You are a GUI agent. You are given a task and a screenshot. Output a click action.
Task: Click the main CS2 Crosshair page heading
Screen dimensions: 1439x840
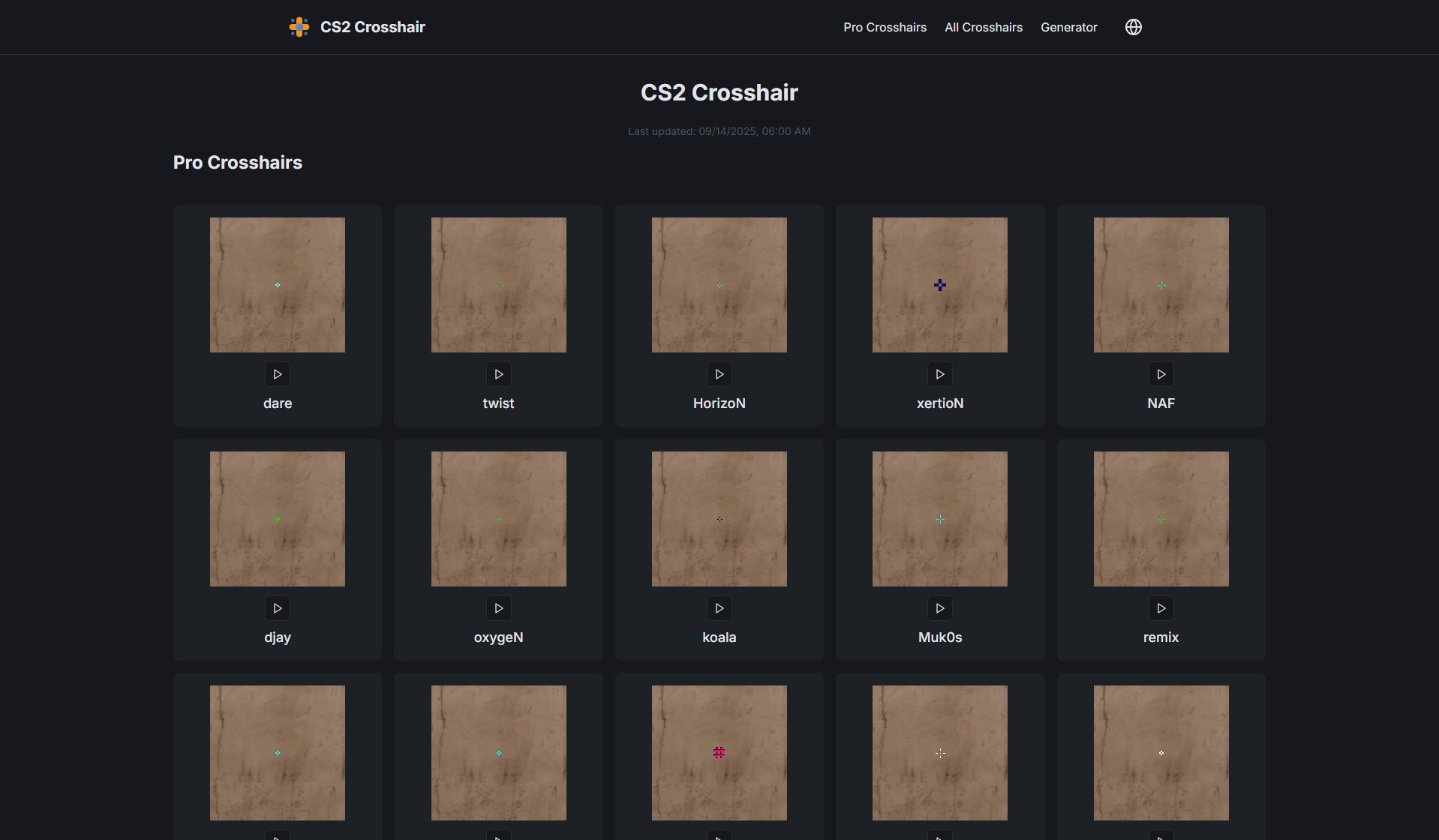[719, 92]
